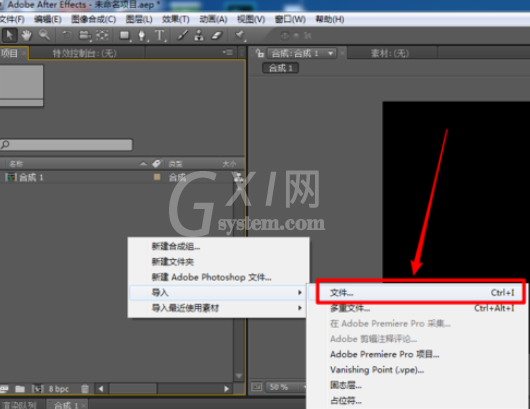Open the 文件(F) menu

tap(12, 19)
